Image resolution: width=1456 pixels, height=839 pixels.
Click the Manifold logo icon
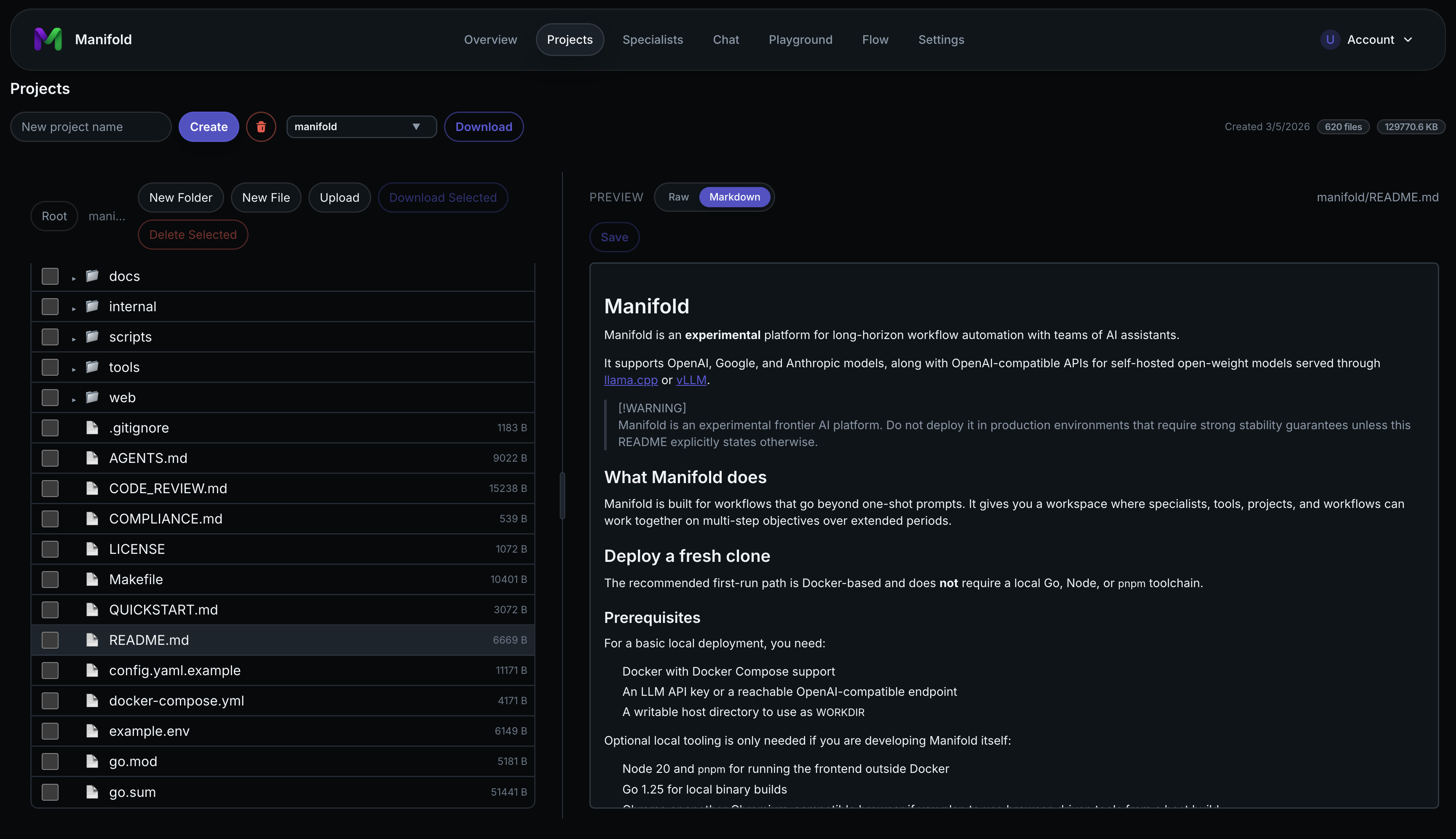[48, 39]
